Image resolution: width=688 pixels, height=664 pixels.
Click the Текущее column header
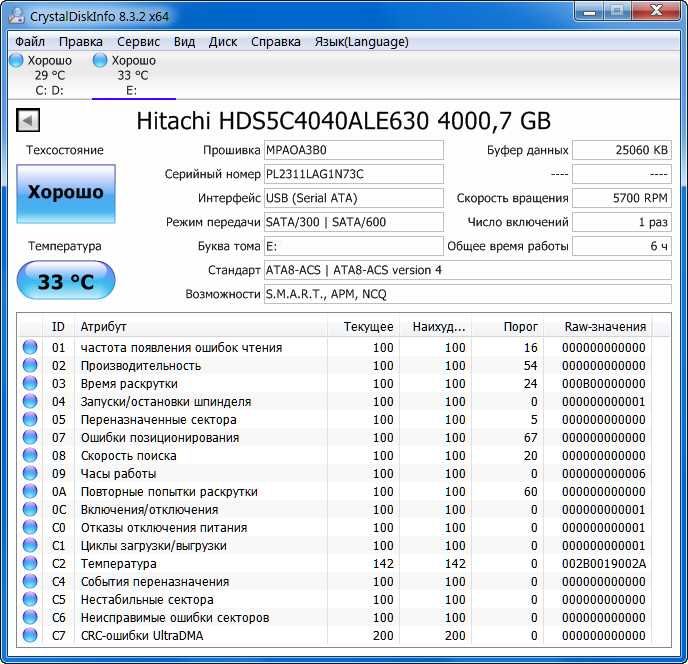pos(363,327)
